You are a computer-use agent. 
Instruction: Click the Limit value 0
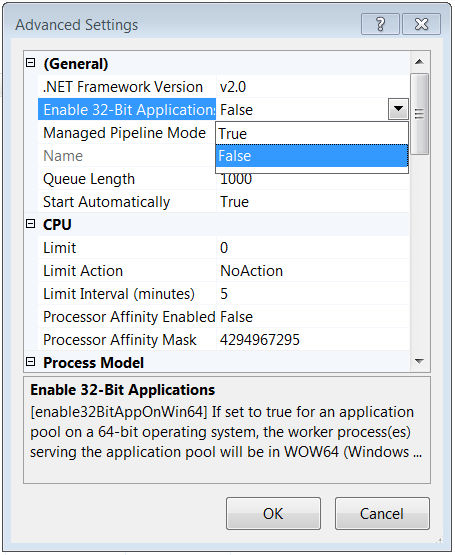(x=312, y=248)
